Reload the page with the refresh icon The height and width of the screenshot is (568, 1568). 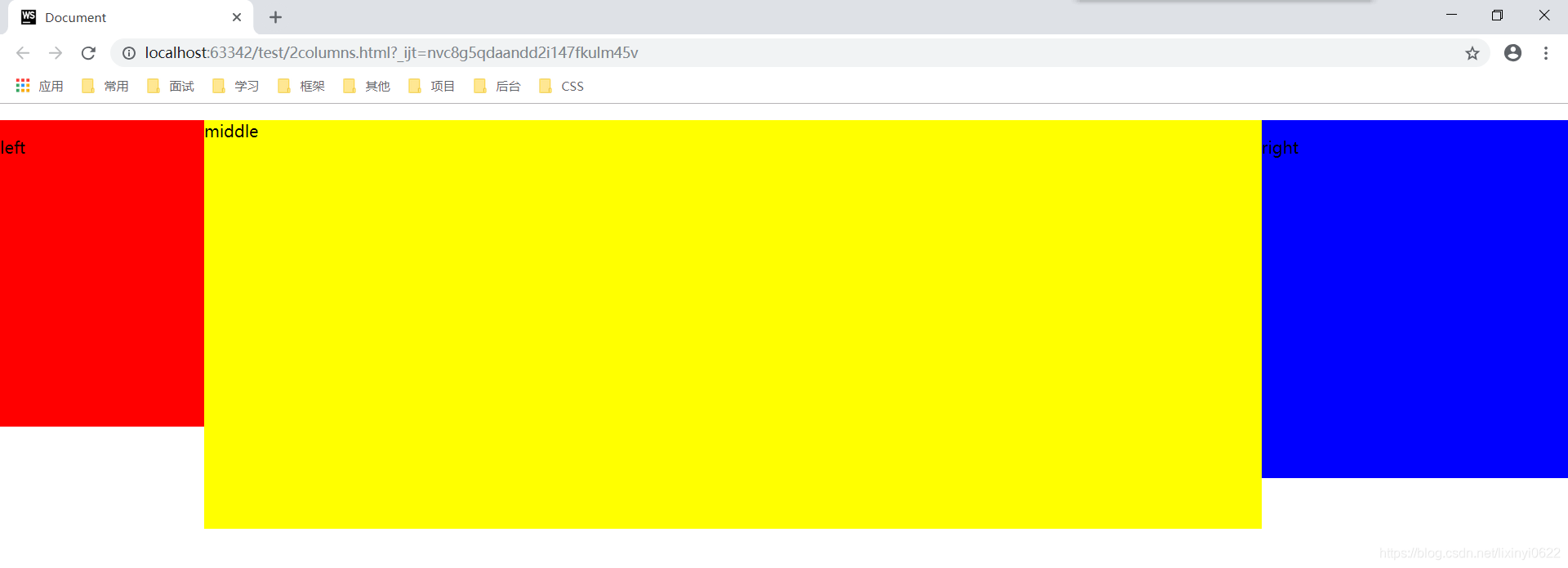[88, 53]
